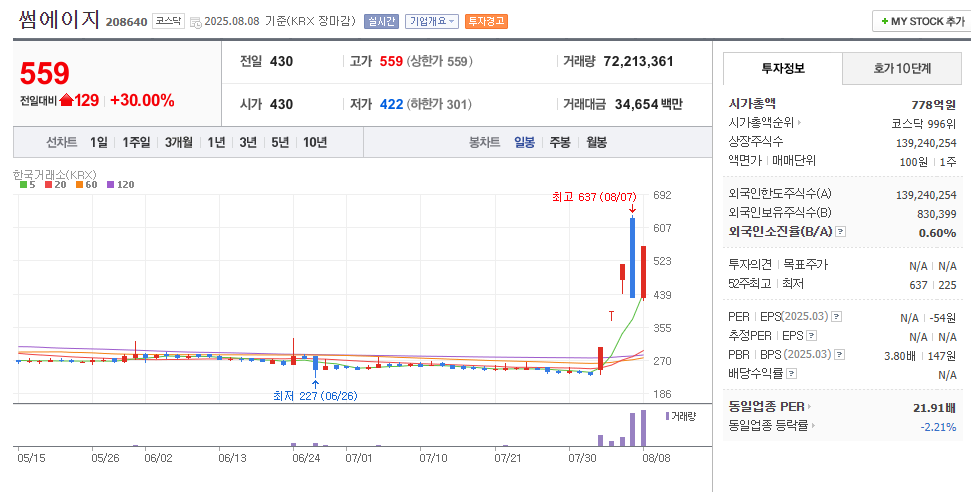Select the 주봉 candle chart
Viewport: 971px width, 492px height.
[560, 143]
